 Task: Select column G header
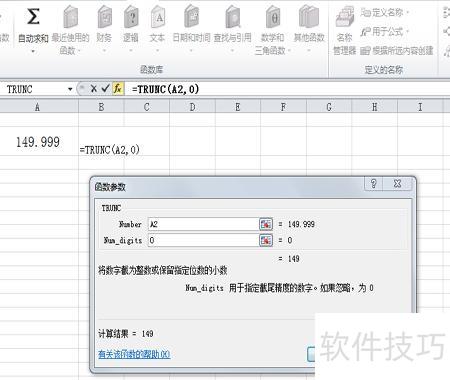(x=329, y=107)
